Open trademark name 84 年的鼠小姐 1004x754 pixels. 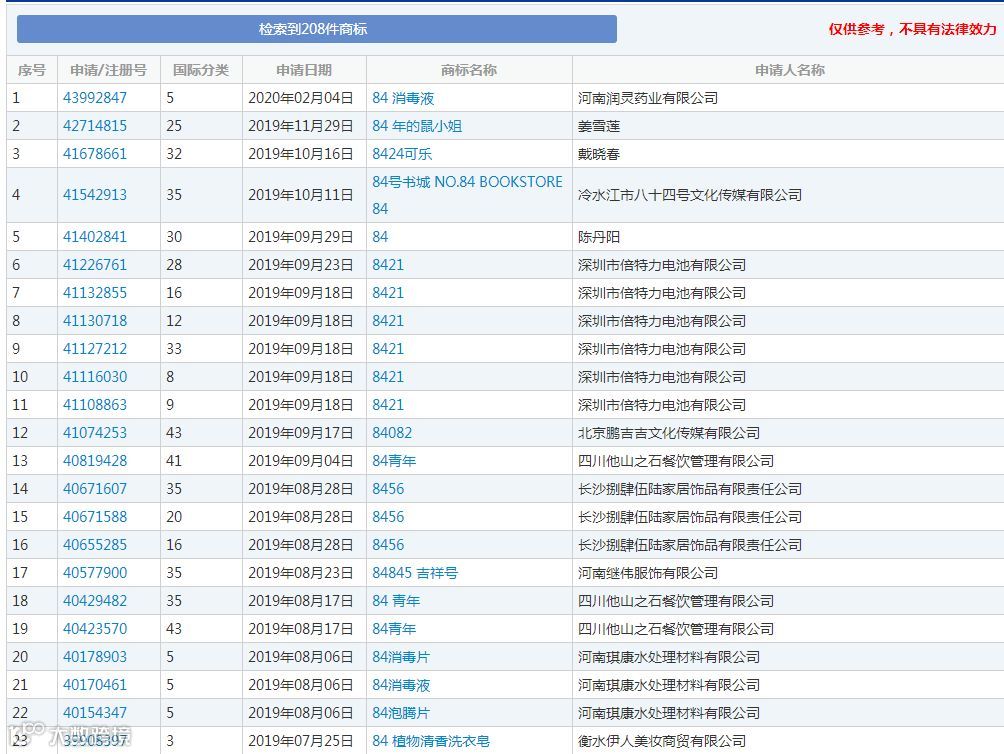tap(417, 126)
